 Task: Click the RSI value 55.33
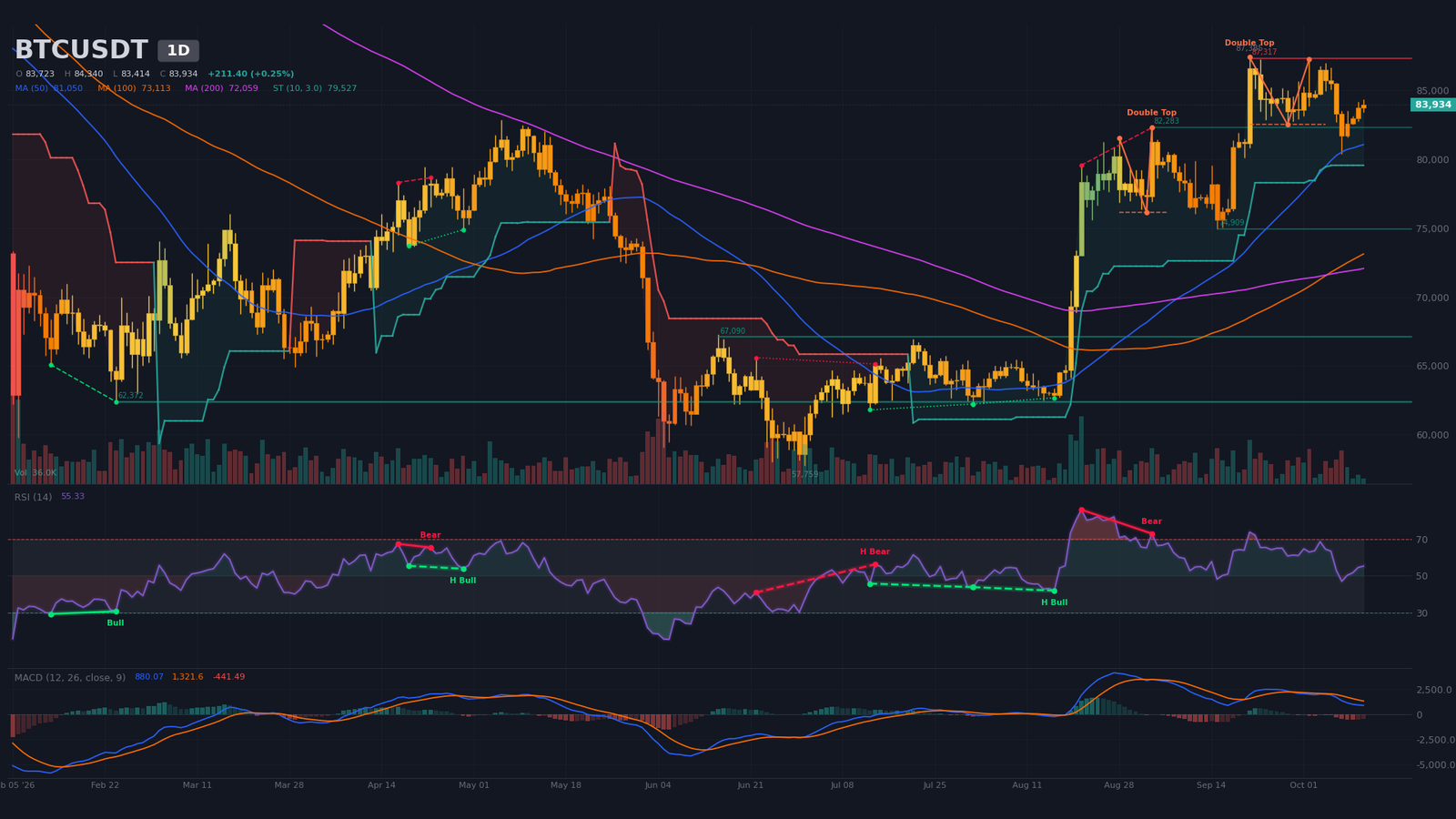point(73,496)
